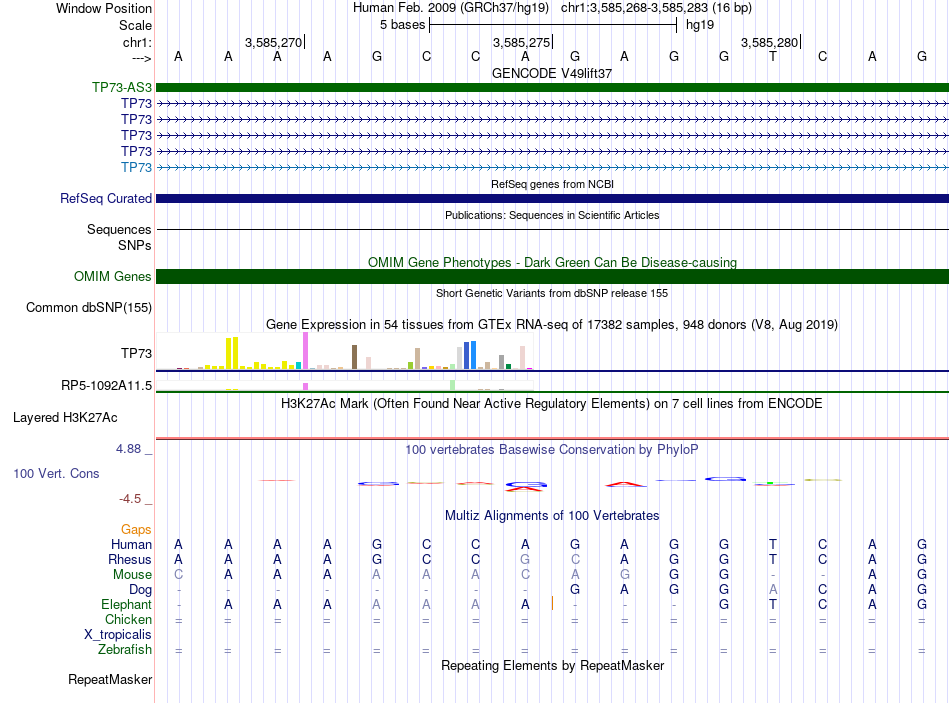Click '100 vertebrates Basewise Conservation by PhyloP' title
The image size is (950, 703).
tap(552, 450)
